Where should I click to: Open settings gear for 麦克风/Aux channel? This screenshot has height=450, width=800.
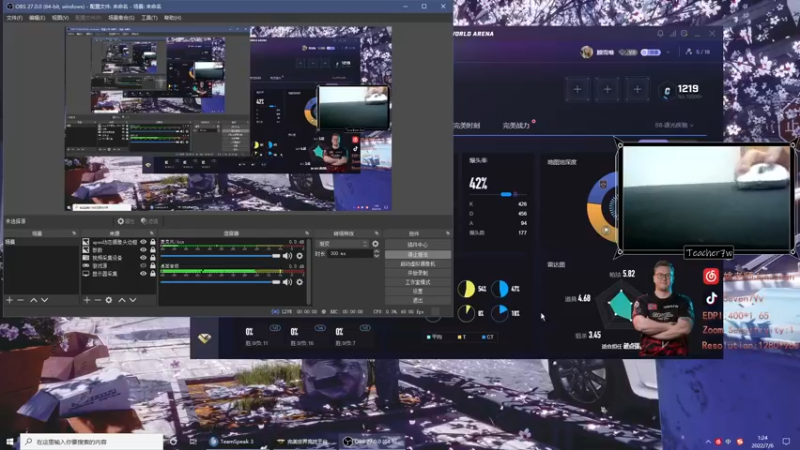pos(299,256)
